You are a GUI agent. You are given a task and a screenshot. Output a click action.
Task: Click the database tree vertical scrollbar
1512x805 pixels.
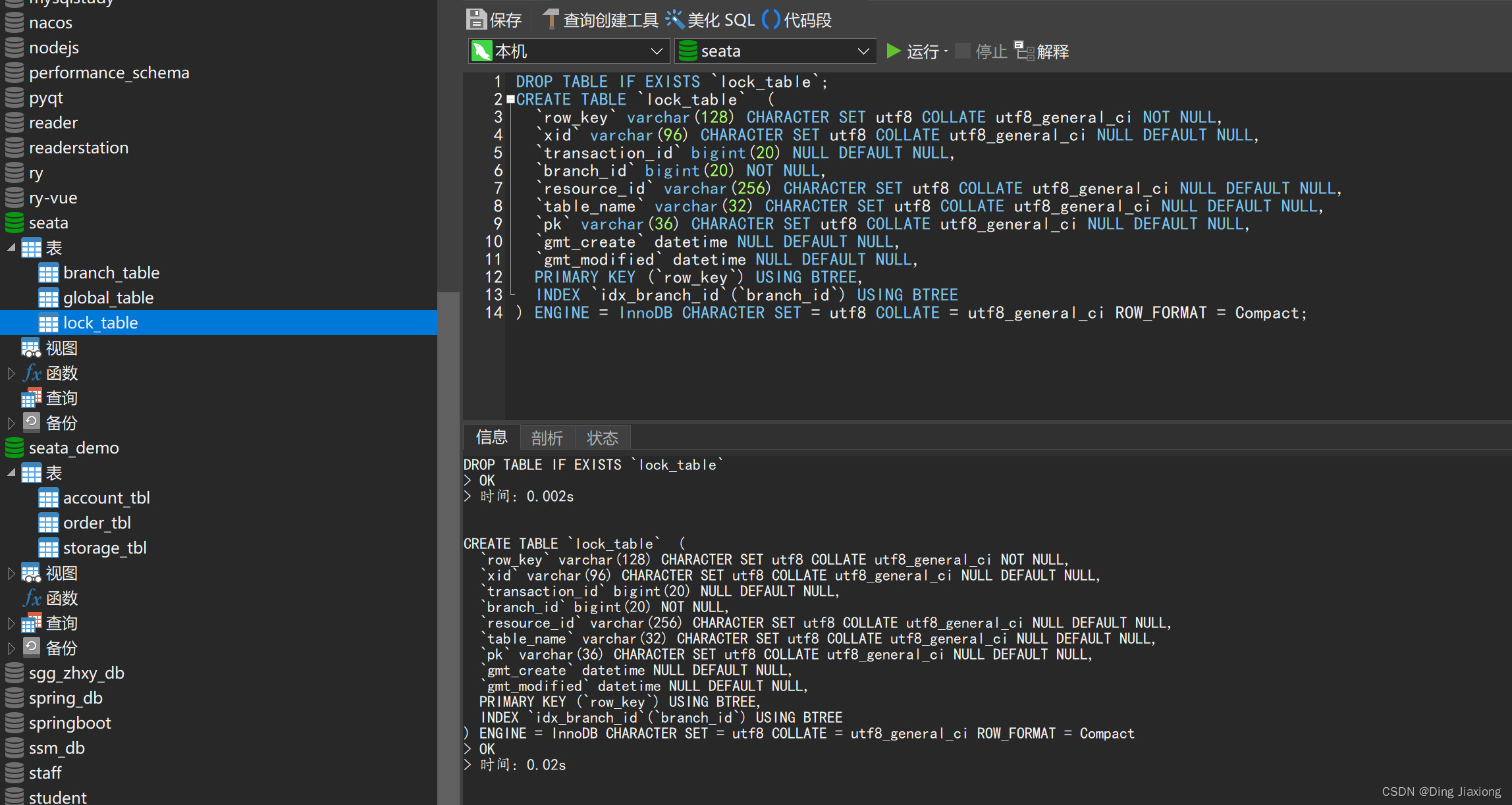tap(448, 548)
